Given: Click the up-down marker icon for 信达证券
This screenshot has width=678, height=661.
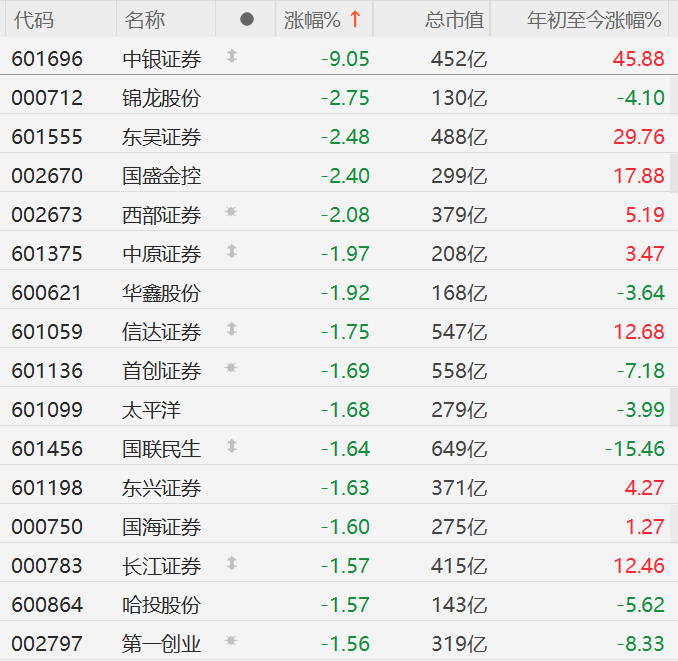Looking at the screenshot, I should tap(232, 329).
